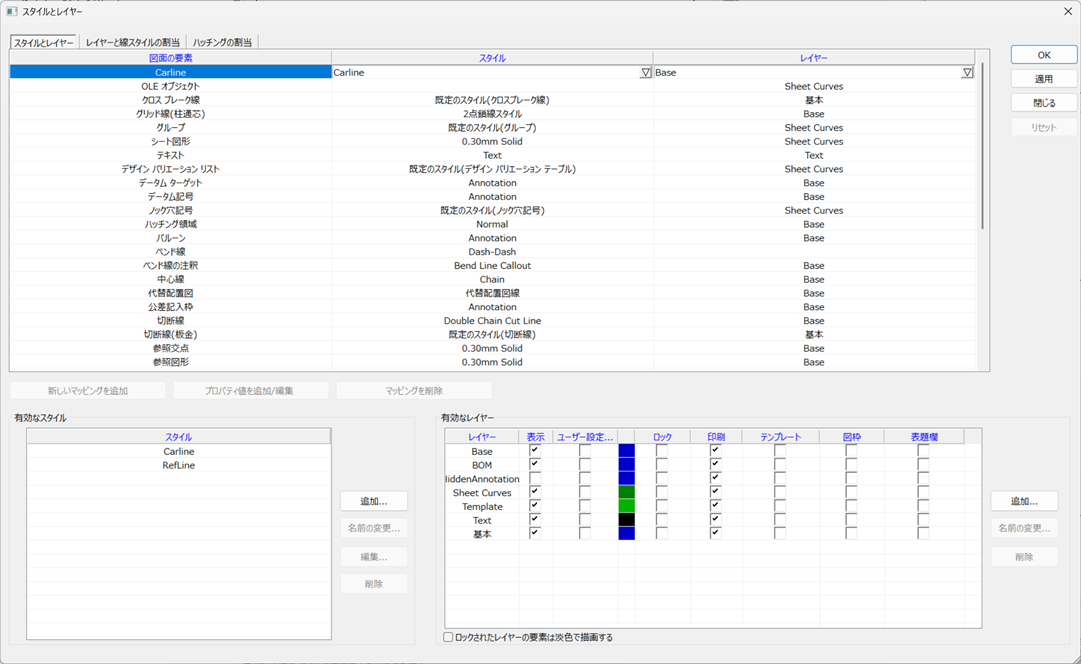Viewport: 1081px width, 664px height.
Task: Pick the black color swatch for Text layer
Action: pyautogui.click(x=626, y=520)
